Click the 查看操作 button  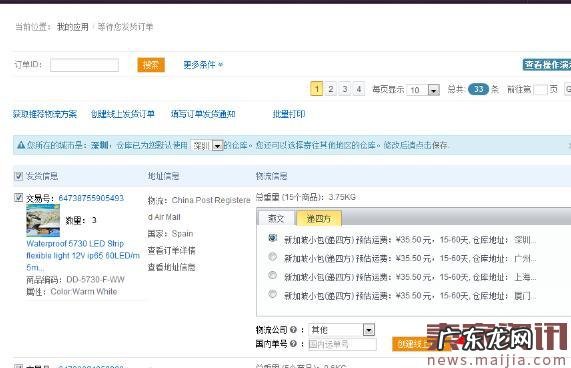(x=547, y=65)
